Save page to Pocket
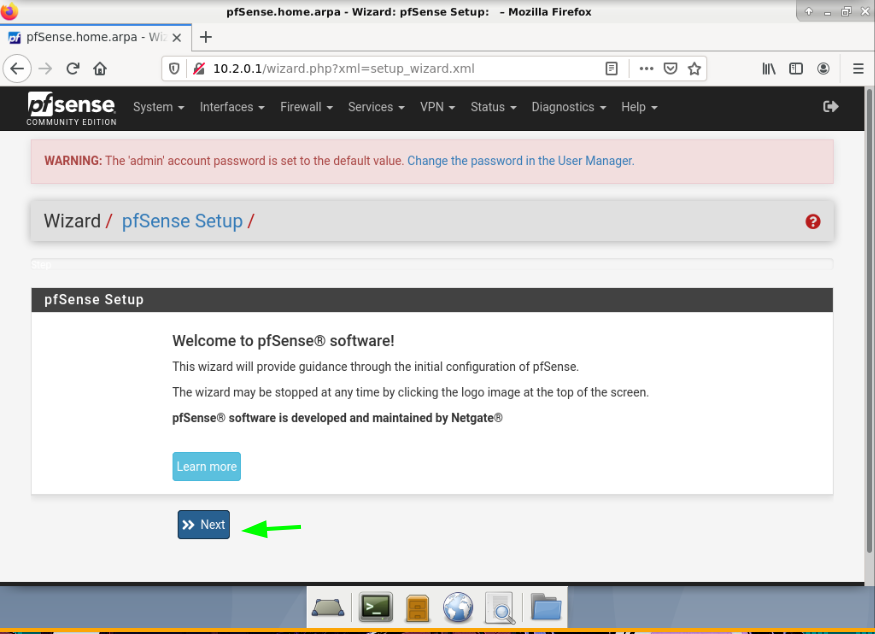The image size is (875, 634). click(x=670, y=69)
